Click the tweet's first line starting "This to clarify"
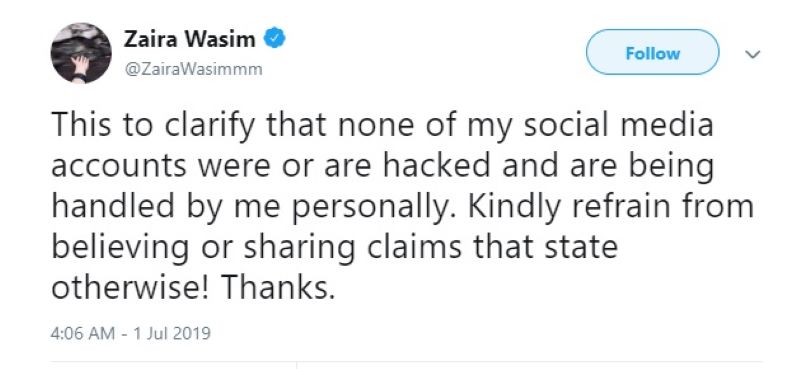Viewport: 800px width, 369px height. pos(382,126)
